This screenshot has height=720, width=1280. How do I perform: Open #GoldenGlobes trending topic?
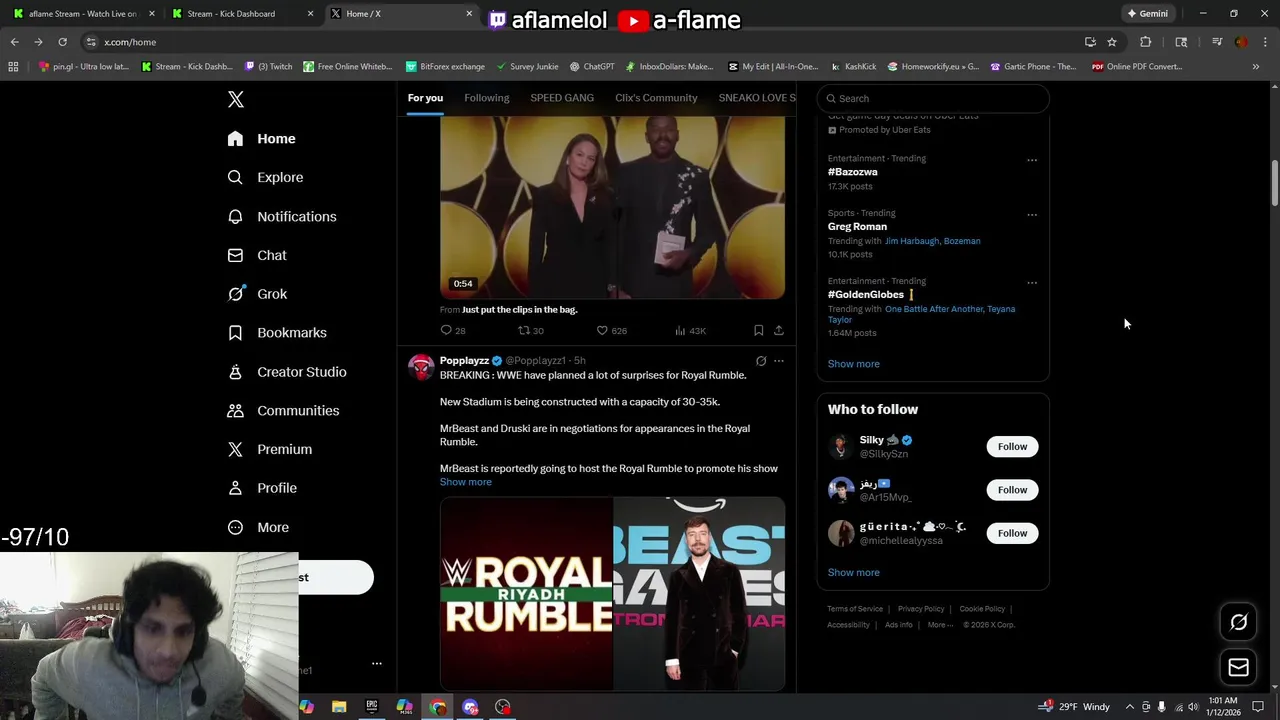click(866, 295)
